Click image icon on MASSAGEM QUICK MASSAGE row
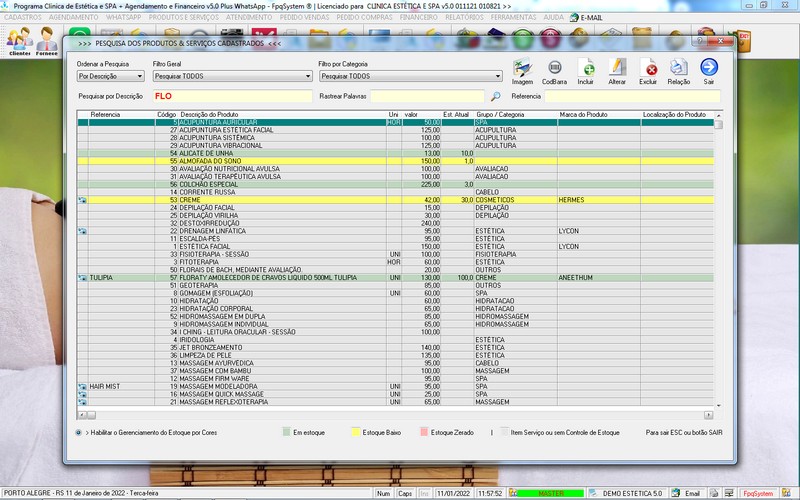 coord(82,394)
